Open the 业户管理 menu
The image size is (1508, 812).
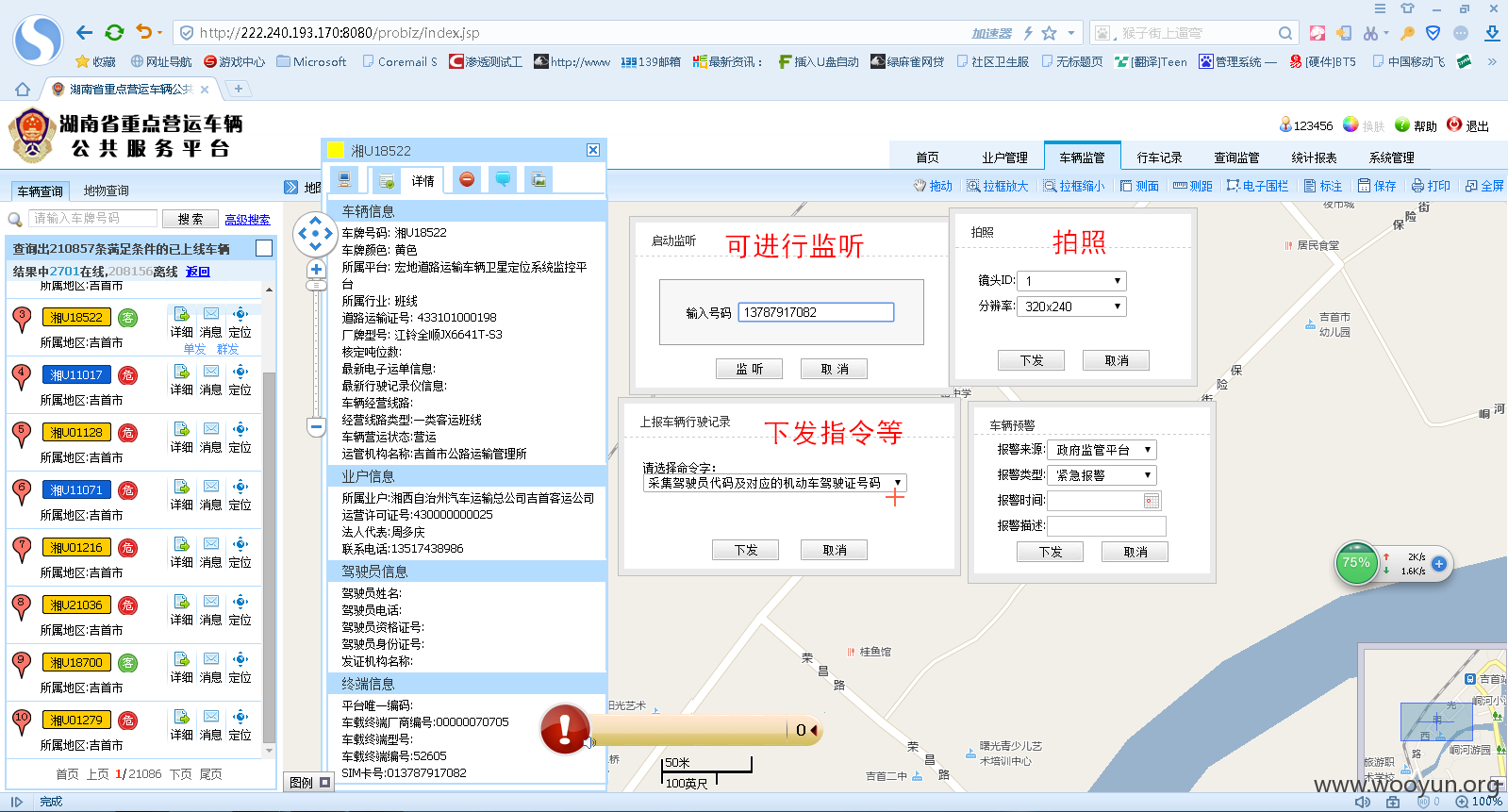[1004, 157]
